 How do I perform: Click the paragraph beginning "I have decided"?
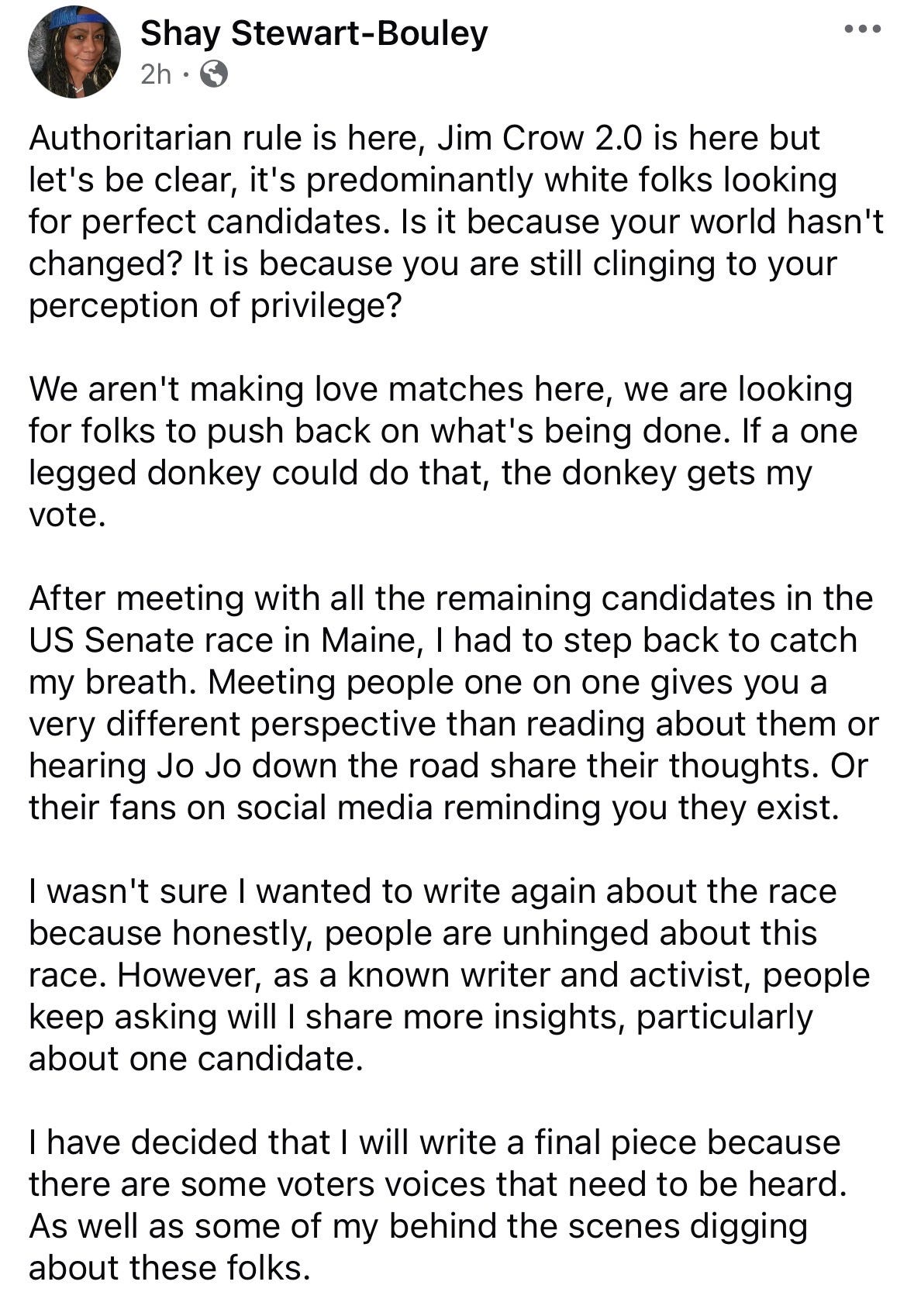point(437,1204)
